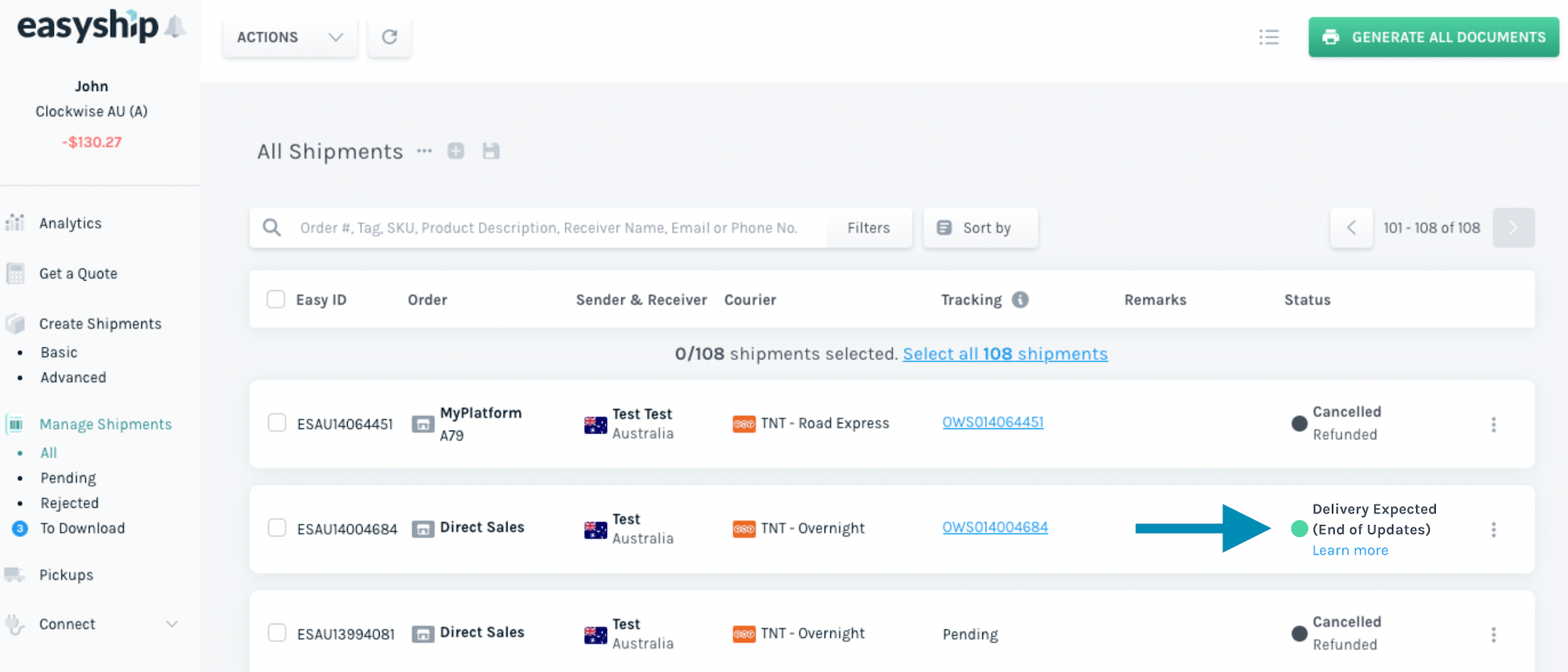
Task: Select All under Manage Shipments
Action: click(x=48, y=452)
